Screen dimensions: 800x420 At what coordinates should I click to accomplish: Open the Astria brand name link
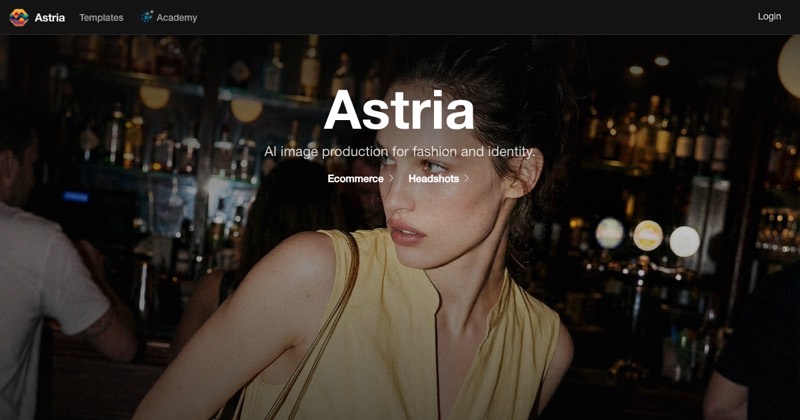[49, 17]
